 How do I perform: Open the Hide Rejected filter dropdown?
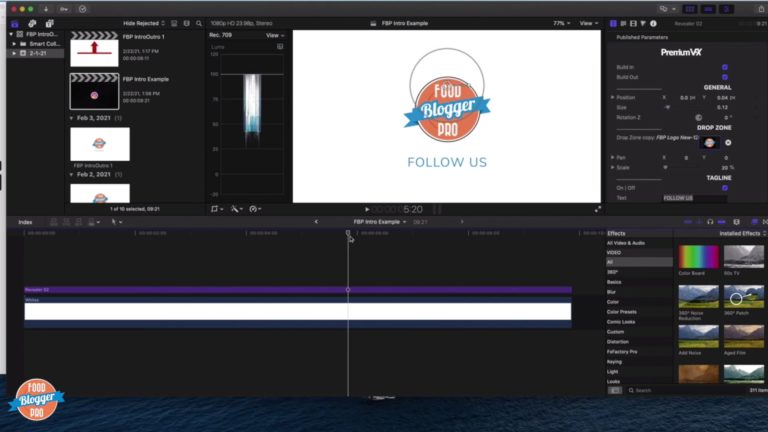tap(144, 22)
